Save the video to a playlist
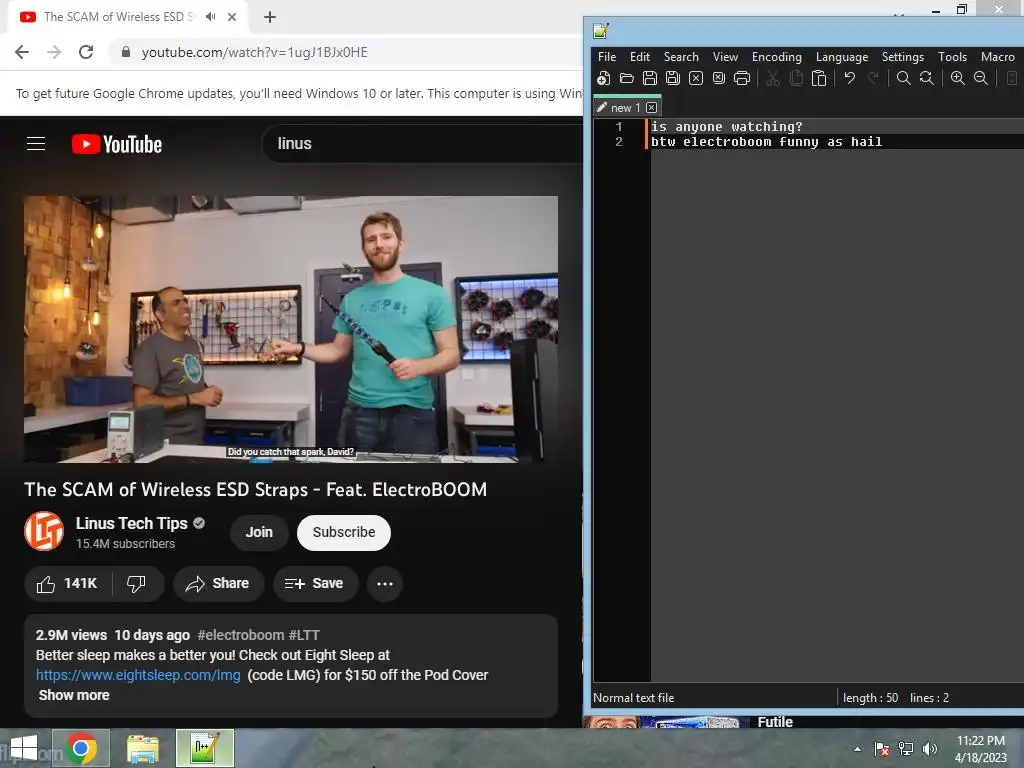 coord(315,584)
